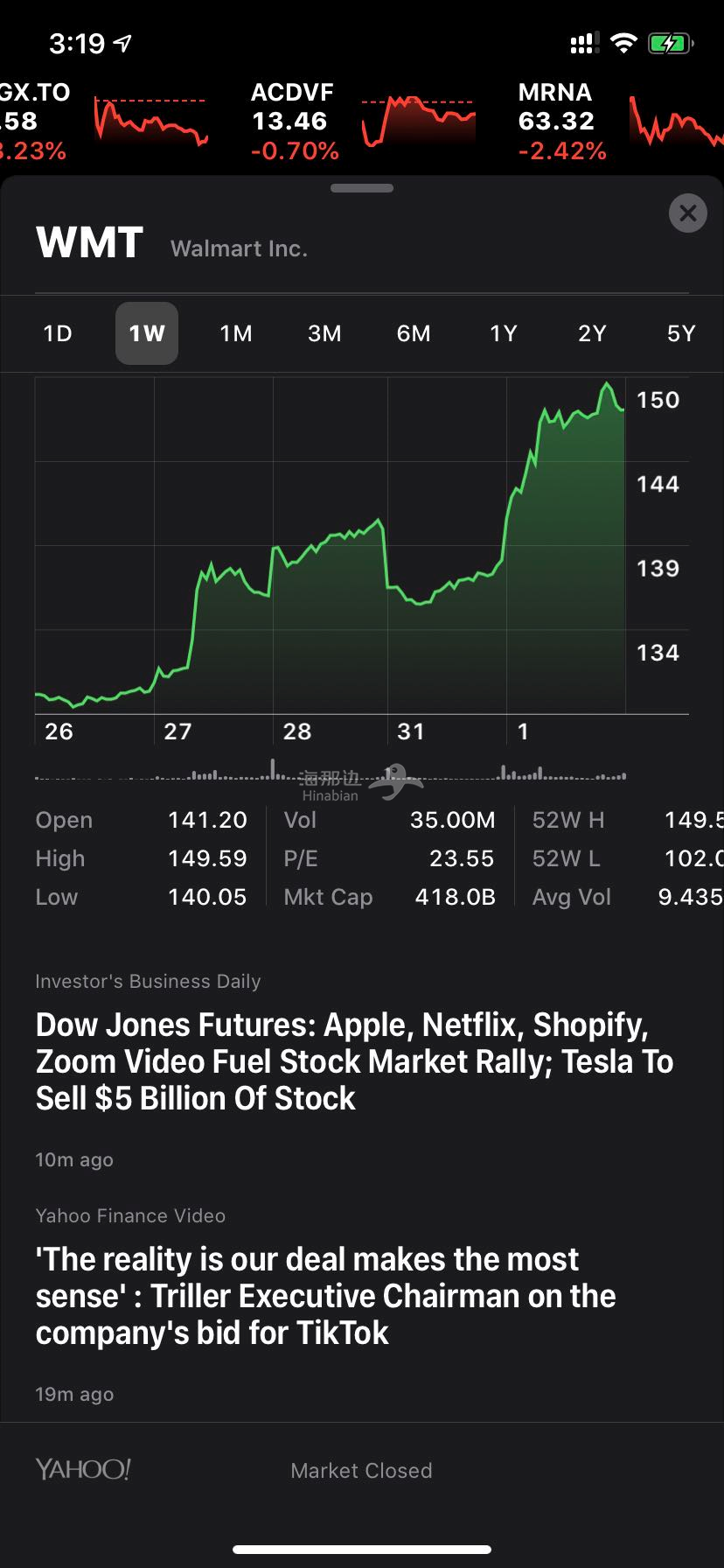724x1568 pixels.
Task: Tap the battery charging icon
Action: tap(670, 43)
